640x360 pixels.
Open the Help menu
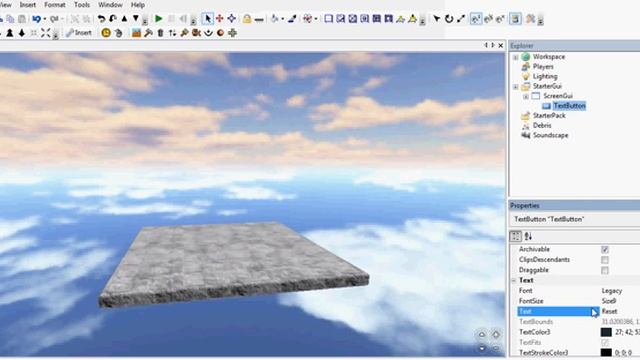[x=138, y=5]
